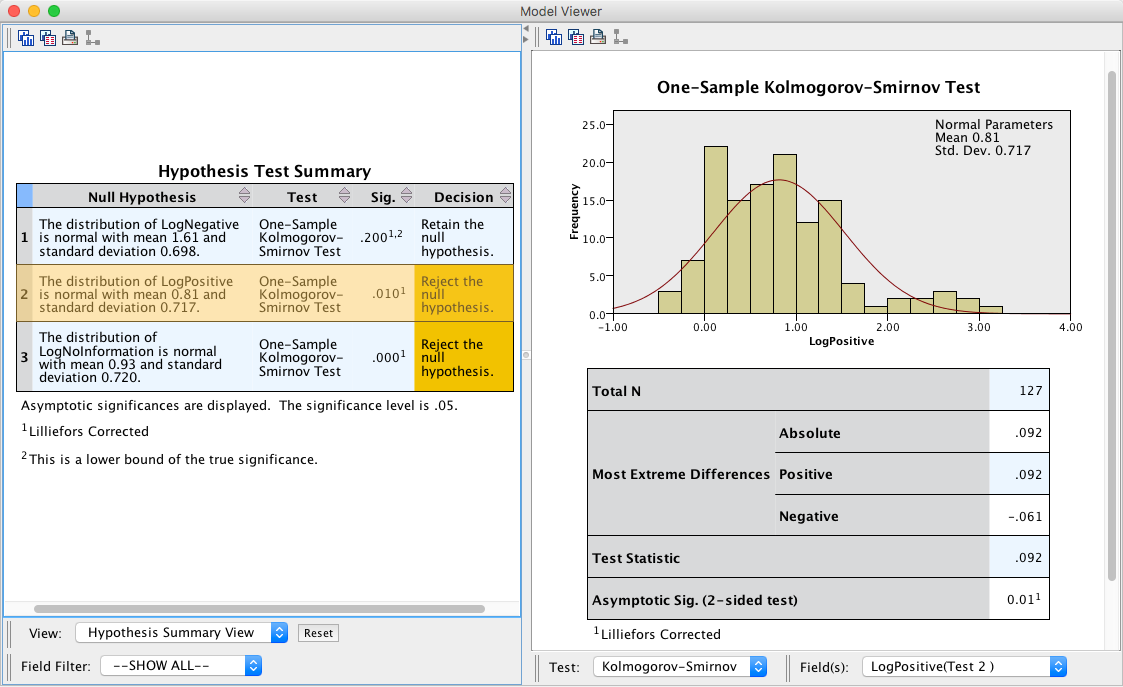Open the View dropdown showing Hypothesis Summary View
This screenshot has height=687, width=1123.
[181, 632]
